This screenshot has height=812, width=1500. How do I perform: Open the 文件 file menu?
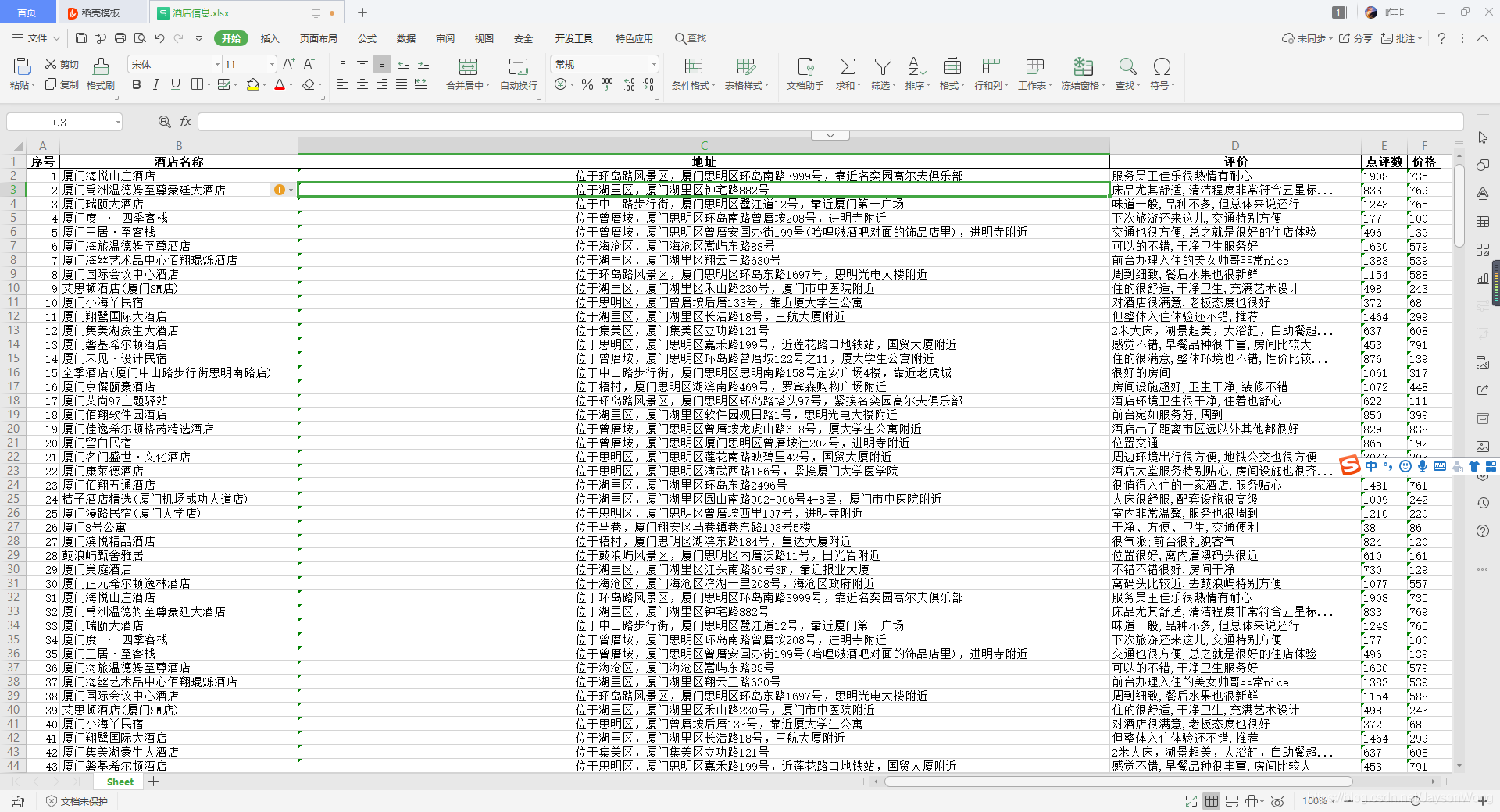(x=36, y=38)
